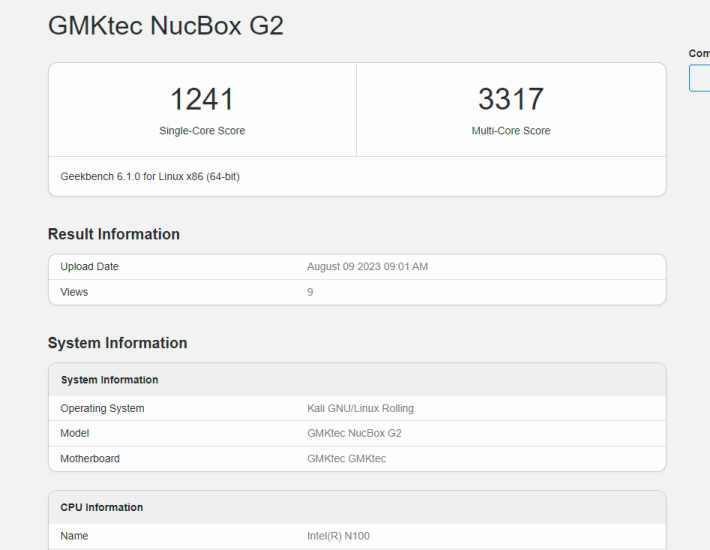Screen dimensions: 710x550
Task: Click the Multi-Core score 3317
Action: click(x=510, y=99)
